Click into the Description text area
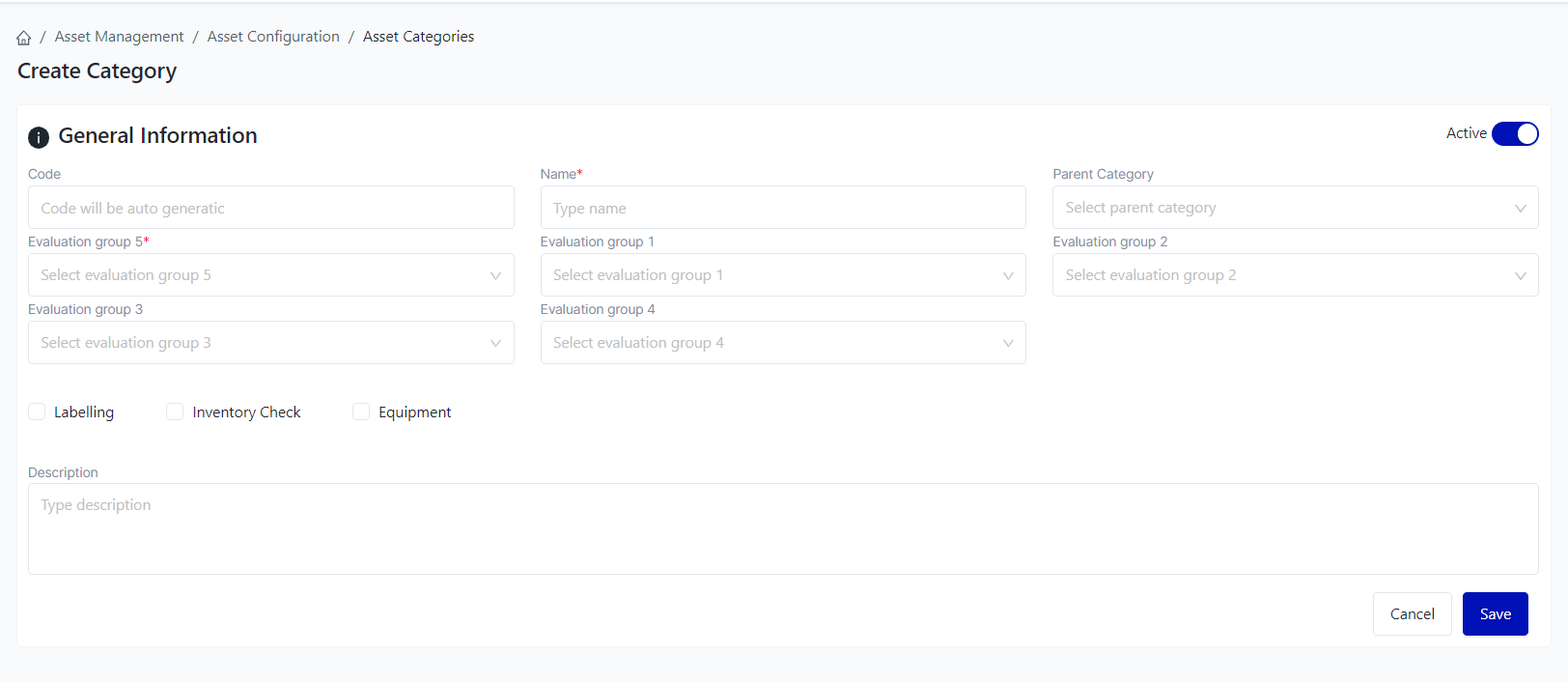 pos(782,529)
